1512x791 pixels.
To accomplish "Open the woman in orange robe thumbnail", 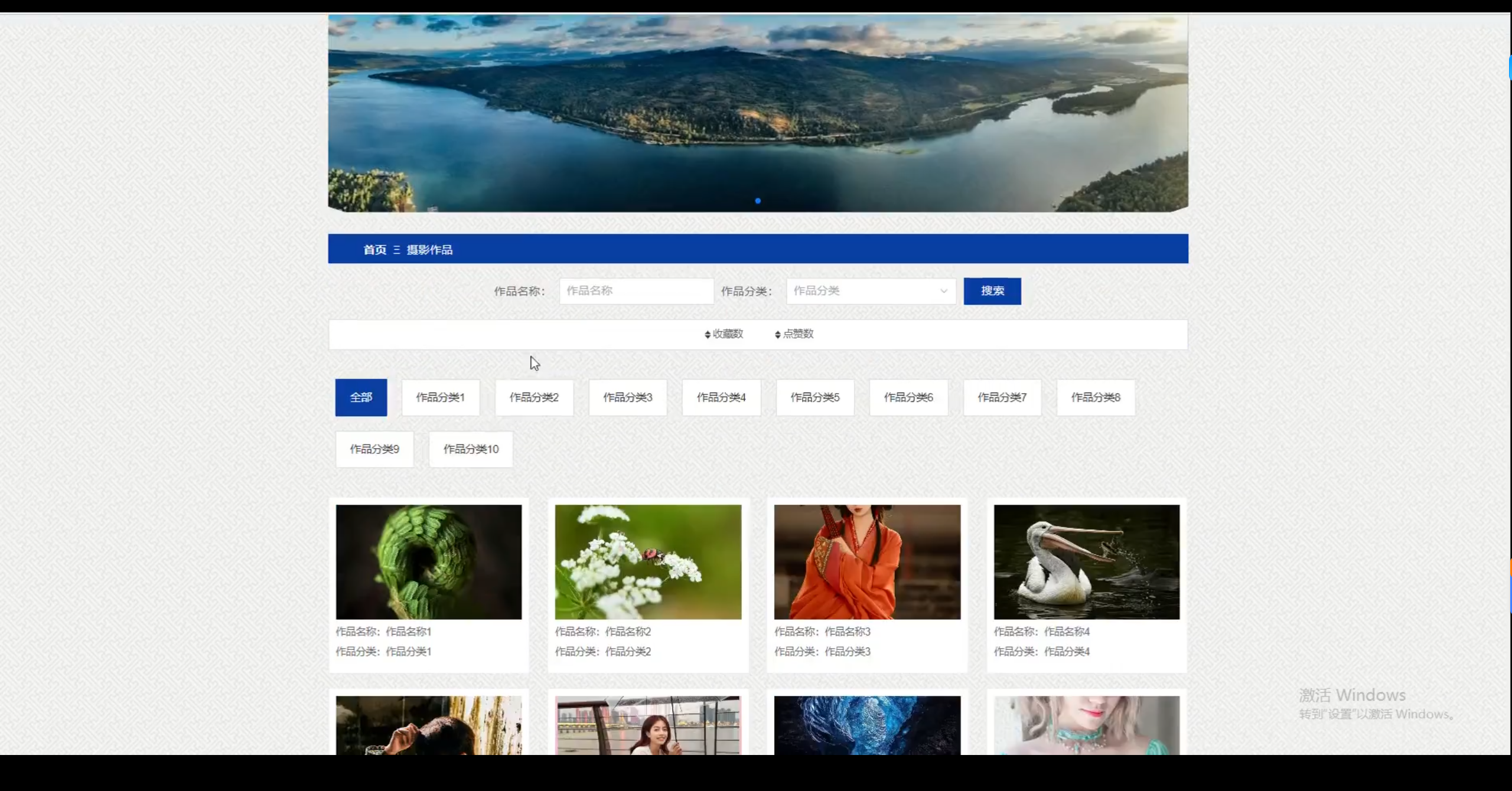I will (867, 561).
